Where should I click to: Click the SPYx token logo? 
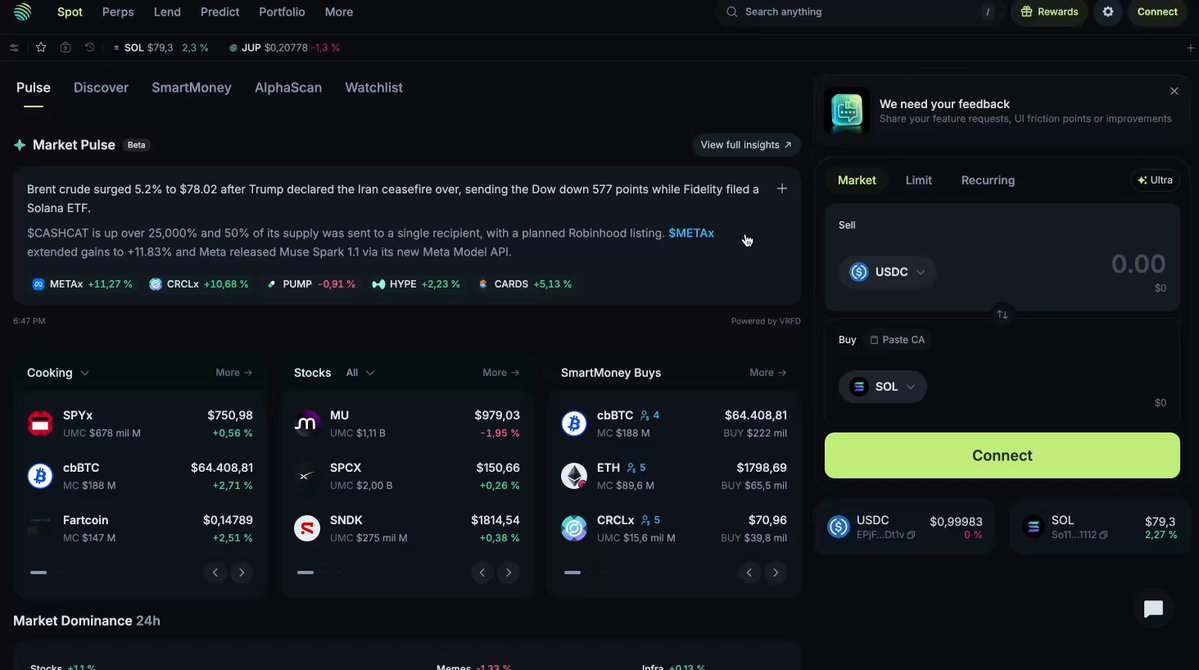tap(40, 423)
